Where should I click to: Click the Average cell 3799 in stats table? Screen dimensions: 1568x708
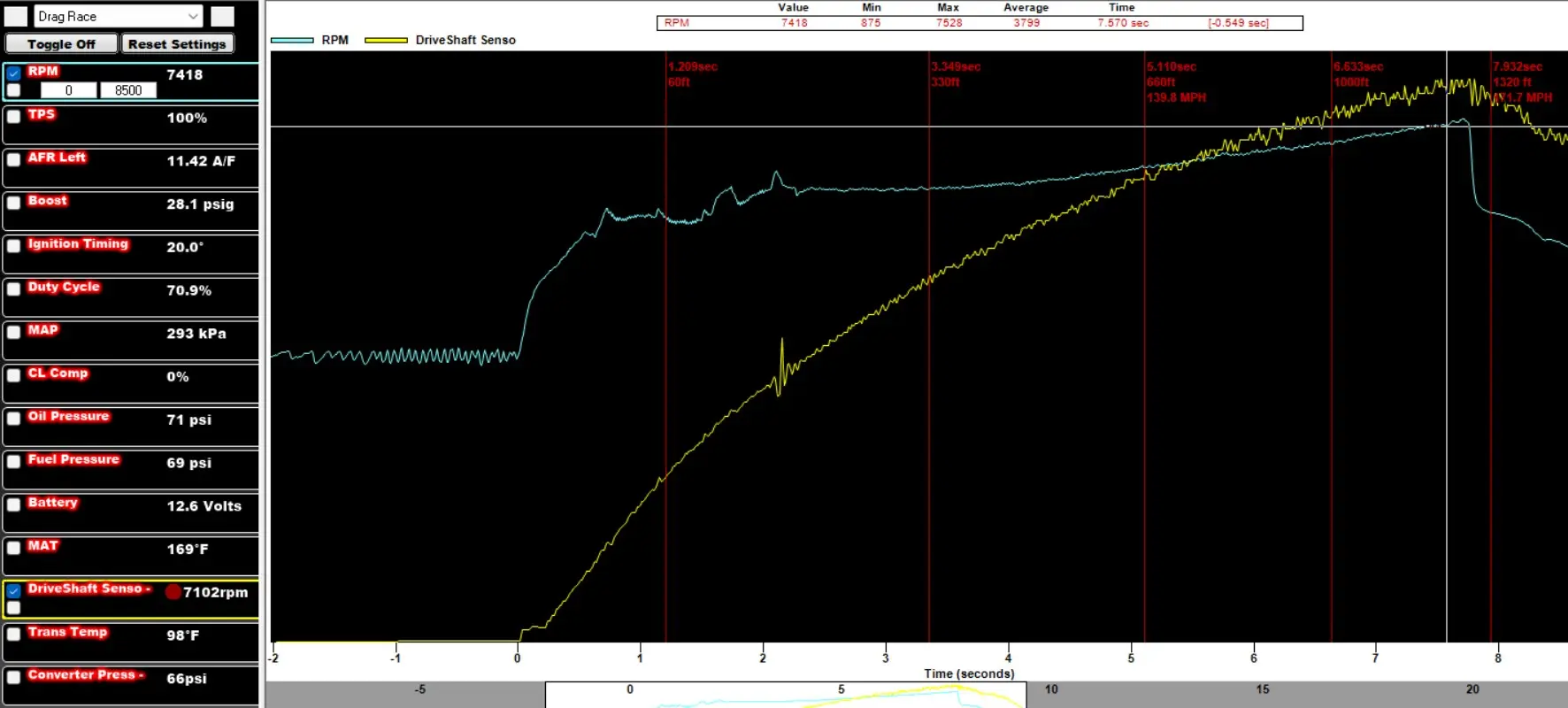(x=1026, y=23)
